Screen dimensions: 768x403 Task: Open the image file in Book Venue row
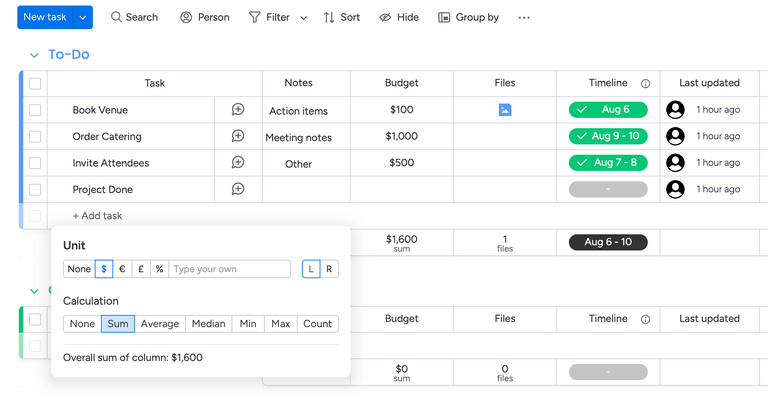505,110
